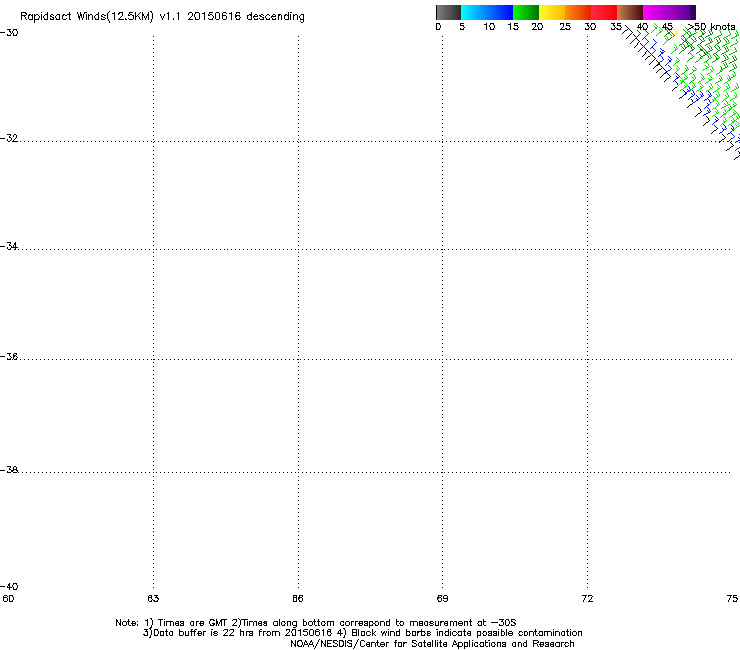Click the latitude label '-30'

coord(9,33)
